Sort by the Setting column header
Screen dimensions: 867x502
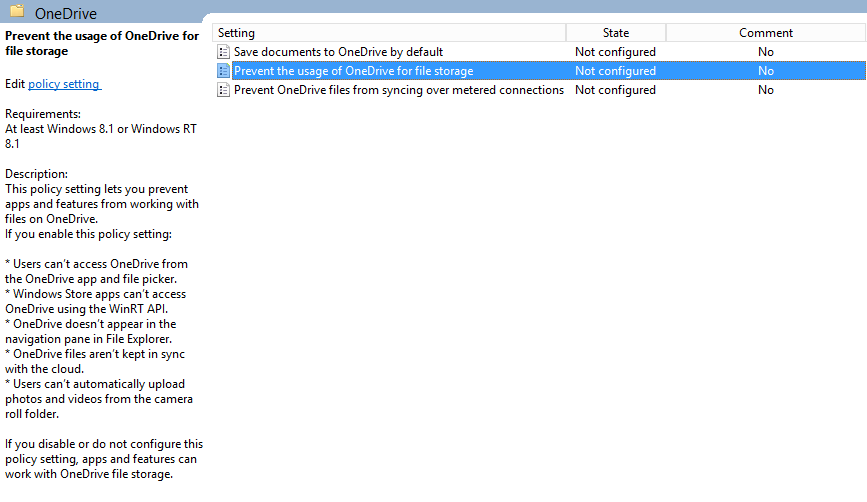pyautogui.click(x=389, y=33)
